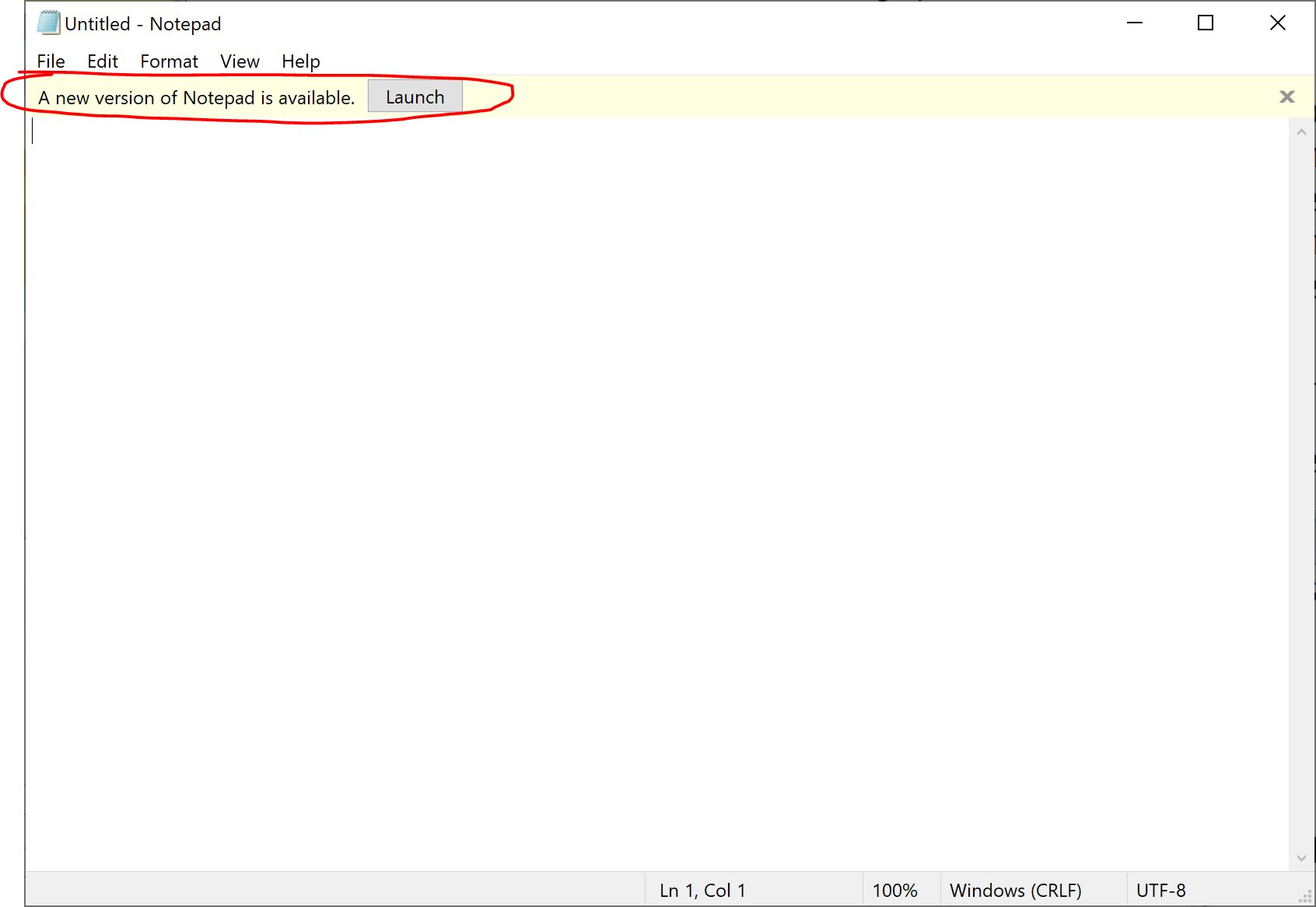
Task: Click the scrollbar up arrow
Action: pyautogui.click(x=1301, y=132)
